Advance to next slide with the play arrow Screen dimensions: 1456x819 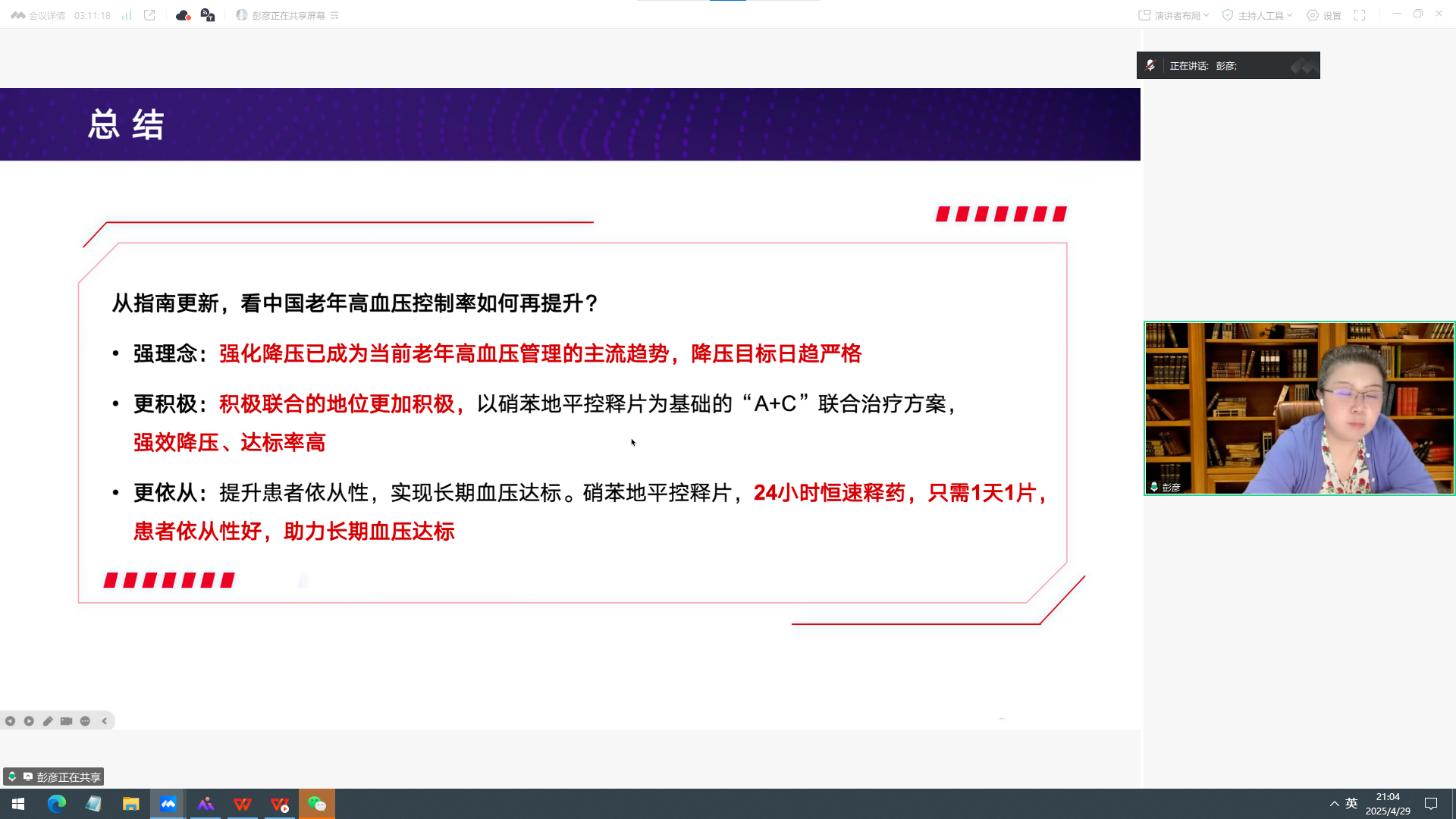coord(29,721)
